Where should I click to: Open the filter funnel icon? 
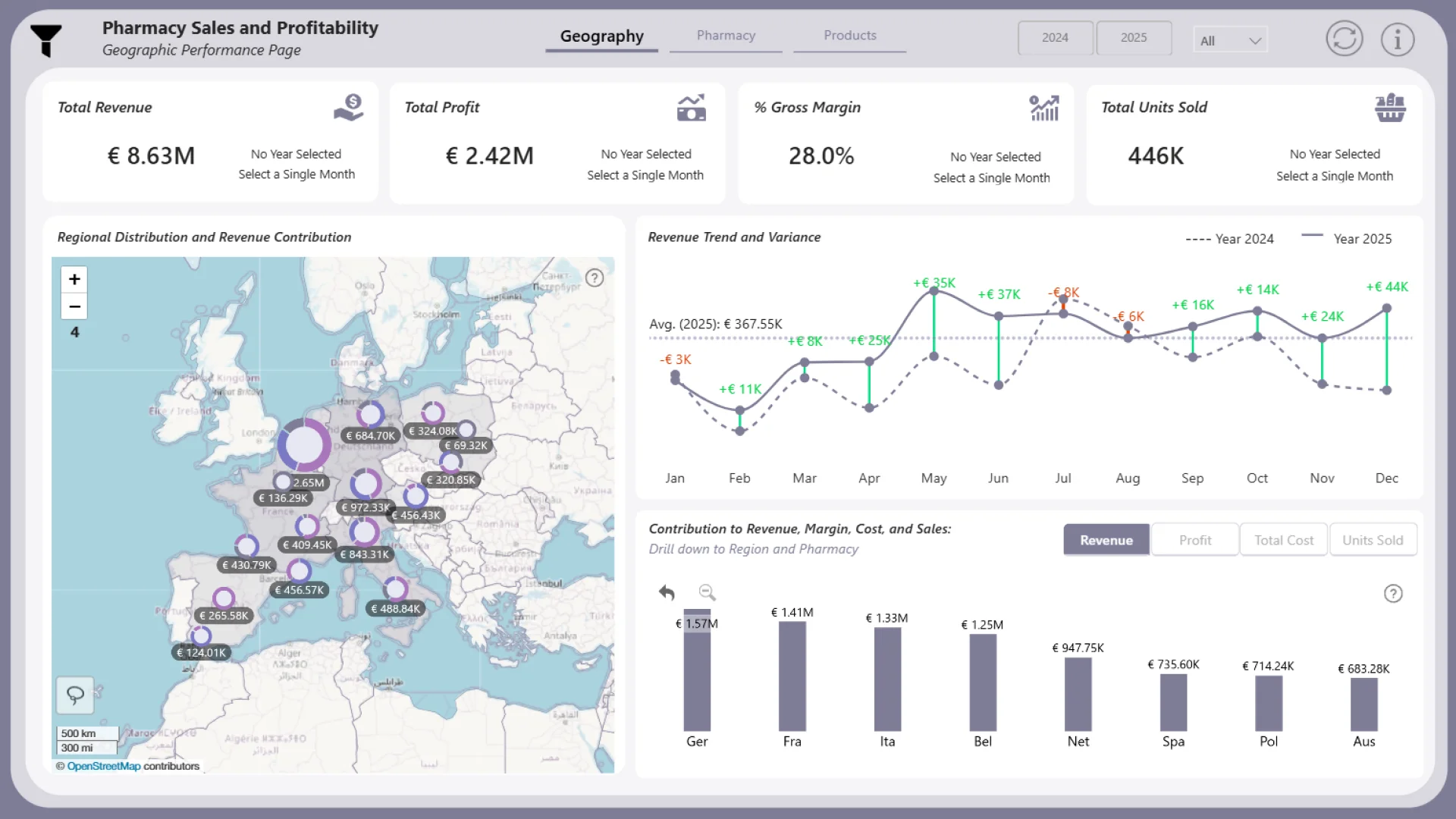click(46, 39)
